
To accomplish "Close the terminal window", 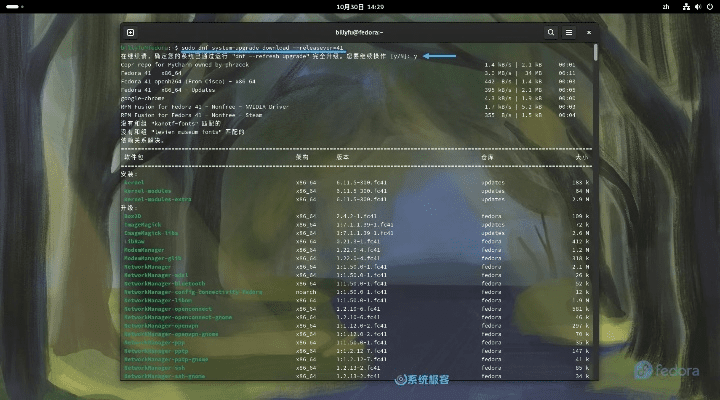I will click(x=589, y=32).
